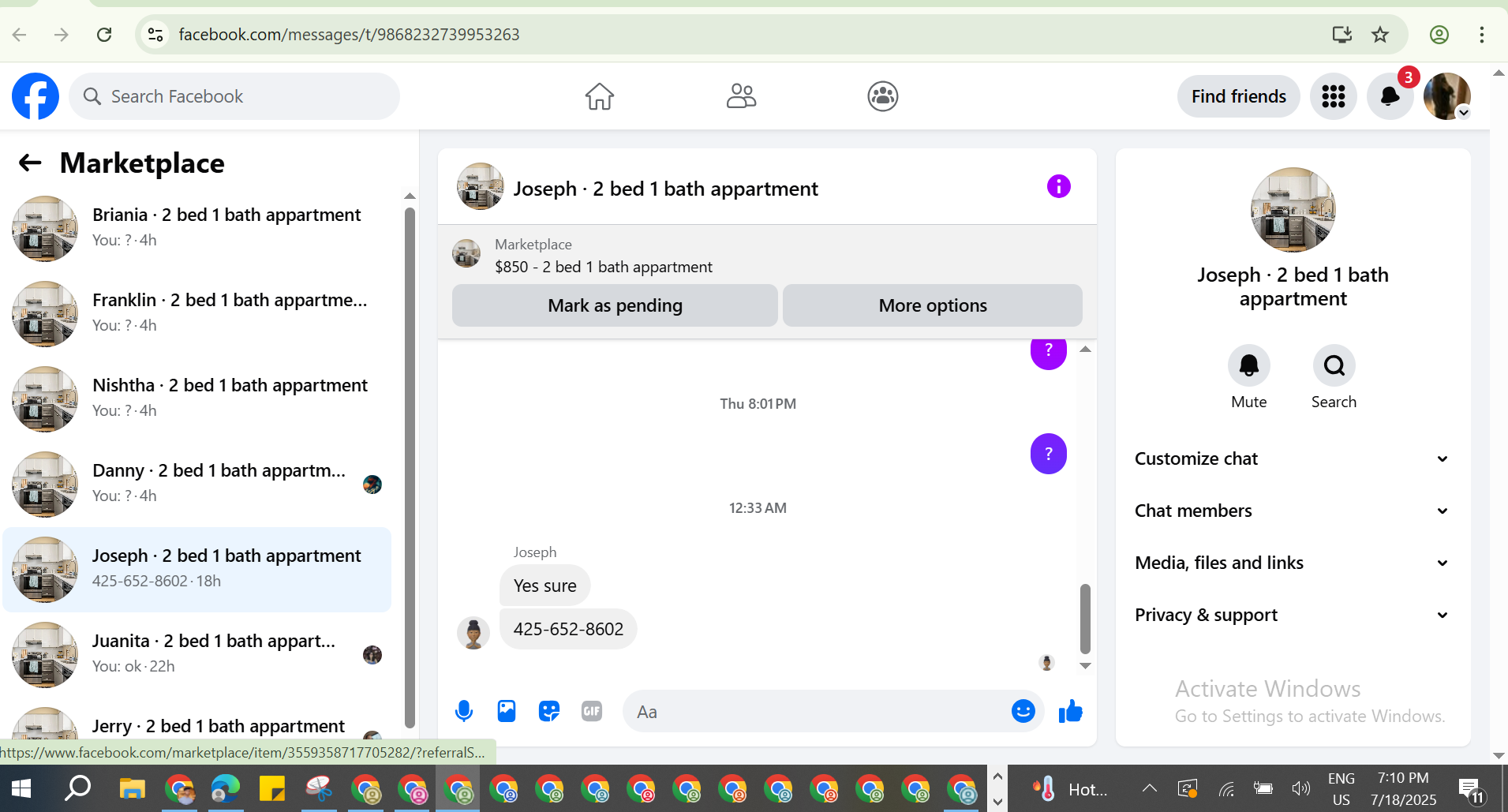The width and height of the screenshot is (1508, 812).
Task: Open Chrome three-dot menu
Action: pos(1481,35)
